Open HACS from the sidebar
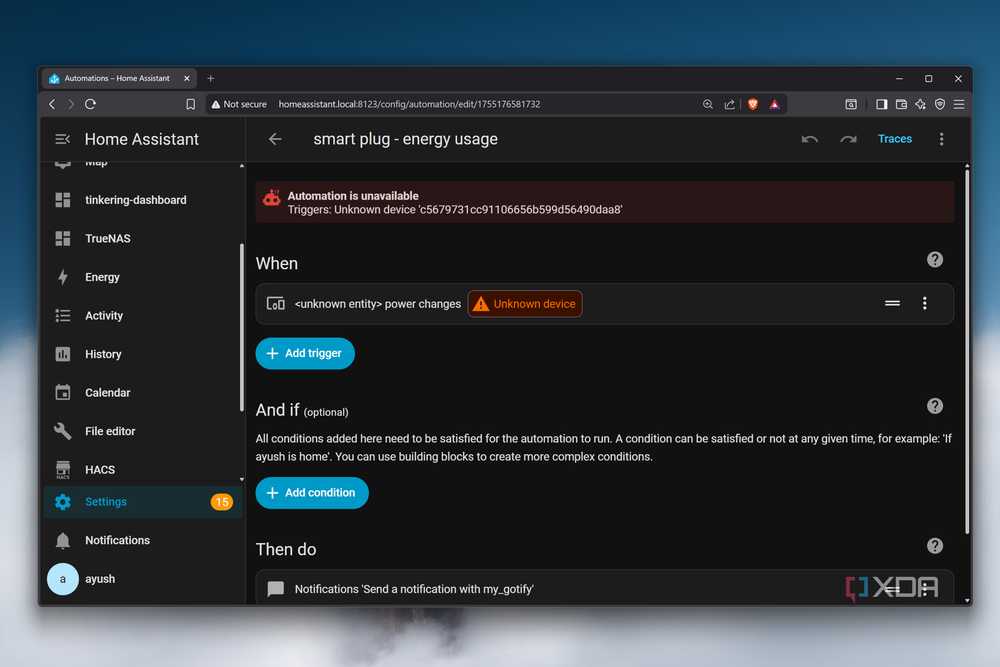The width and height of the screenshot is (1000, 667). coord(142,470)
